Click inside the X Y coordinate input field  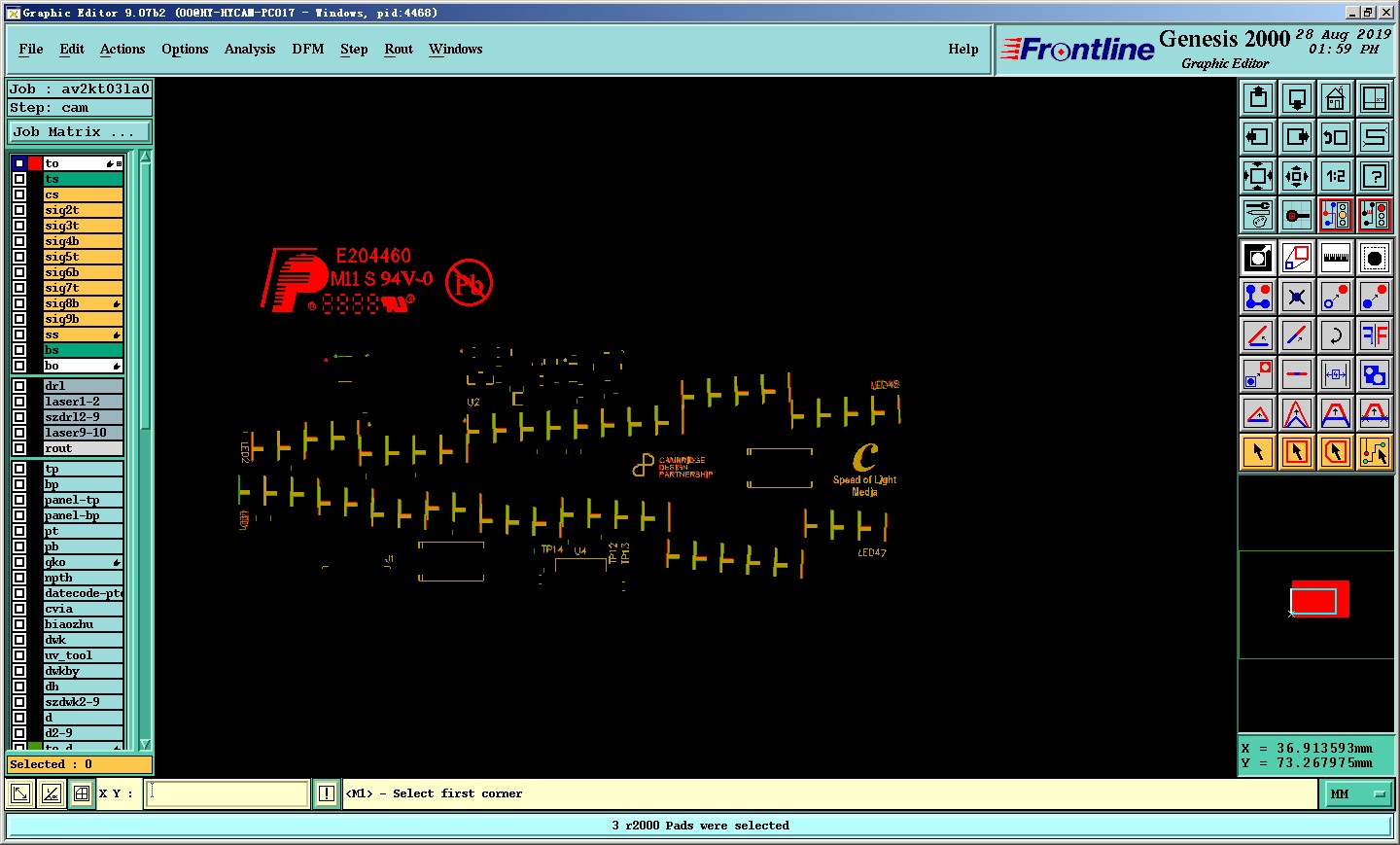(x=227, y=793)
